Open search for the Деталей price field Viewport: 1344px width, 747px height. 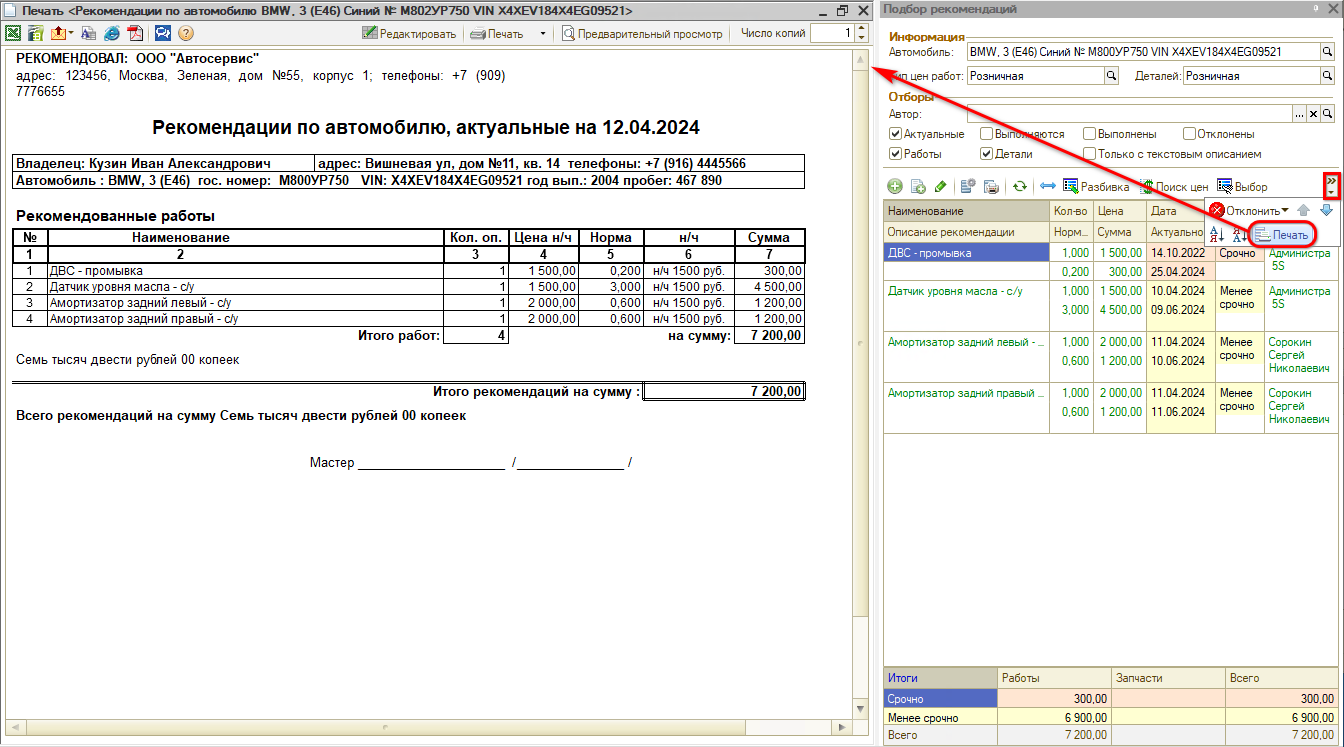pyautogui.click(x=1328, y=75)
